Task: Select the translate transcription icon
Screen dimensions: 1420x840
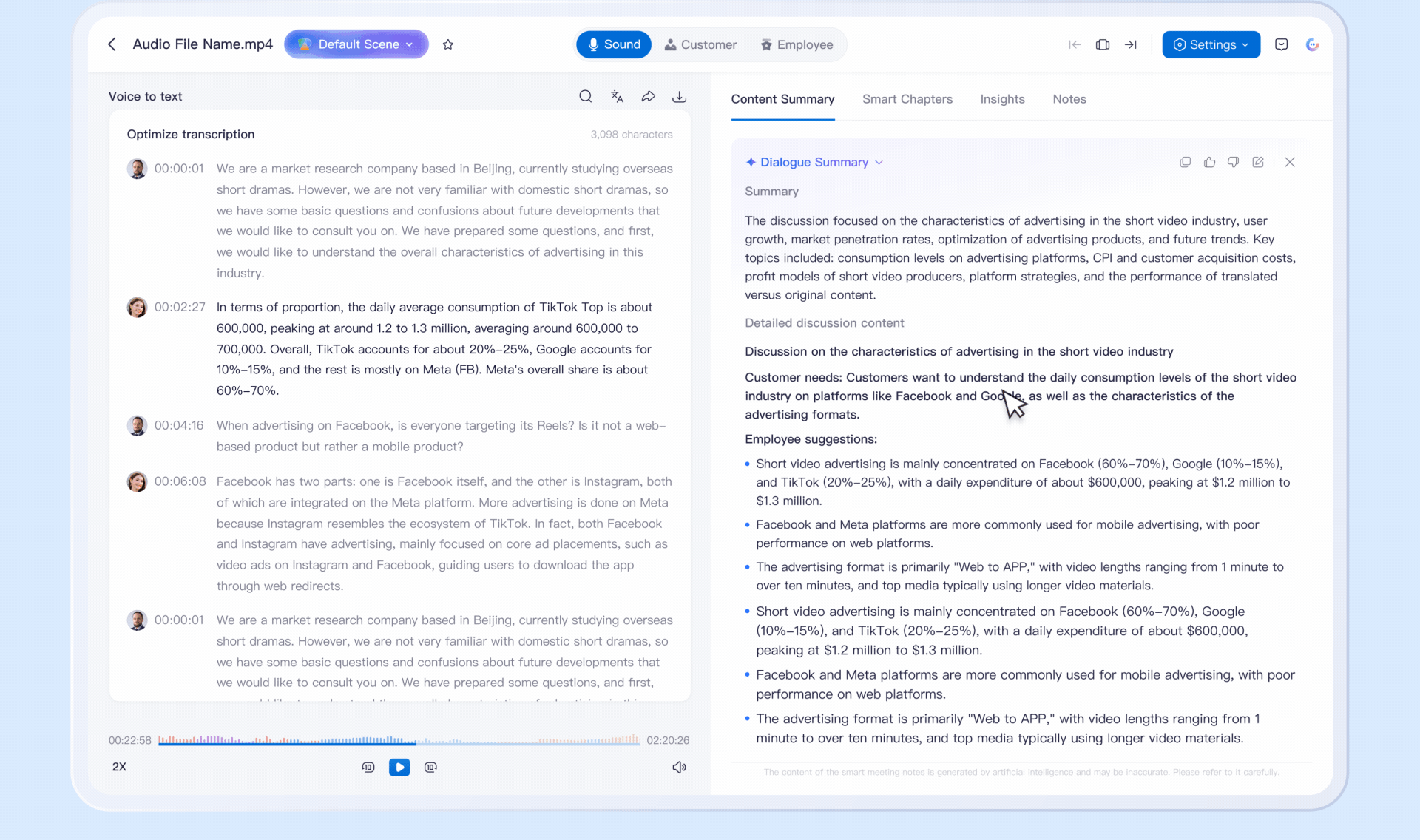Action: (617, 96)
